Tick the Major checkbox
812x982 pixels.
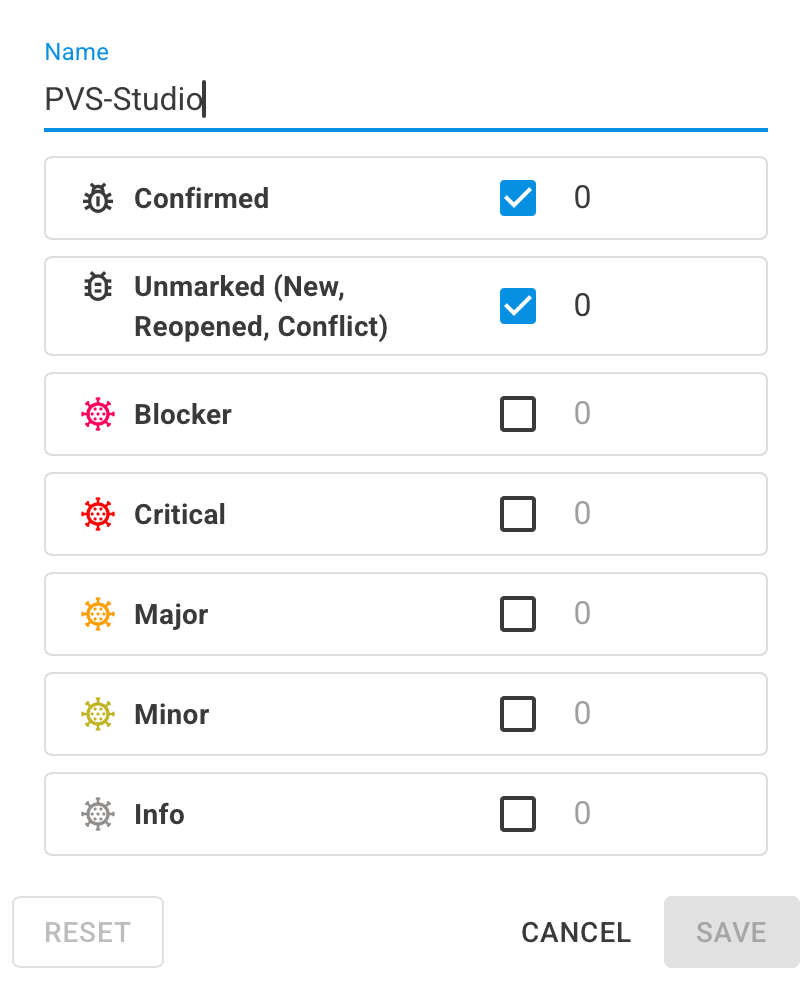click(x=518, y=614)
